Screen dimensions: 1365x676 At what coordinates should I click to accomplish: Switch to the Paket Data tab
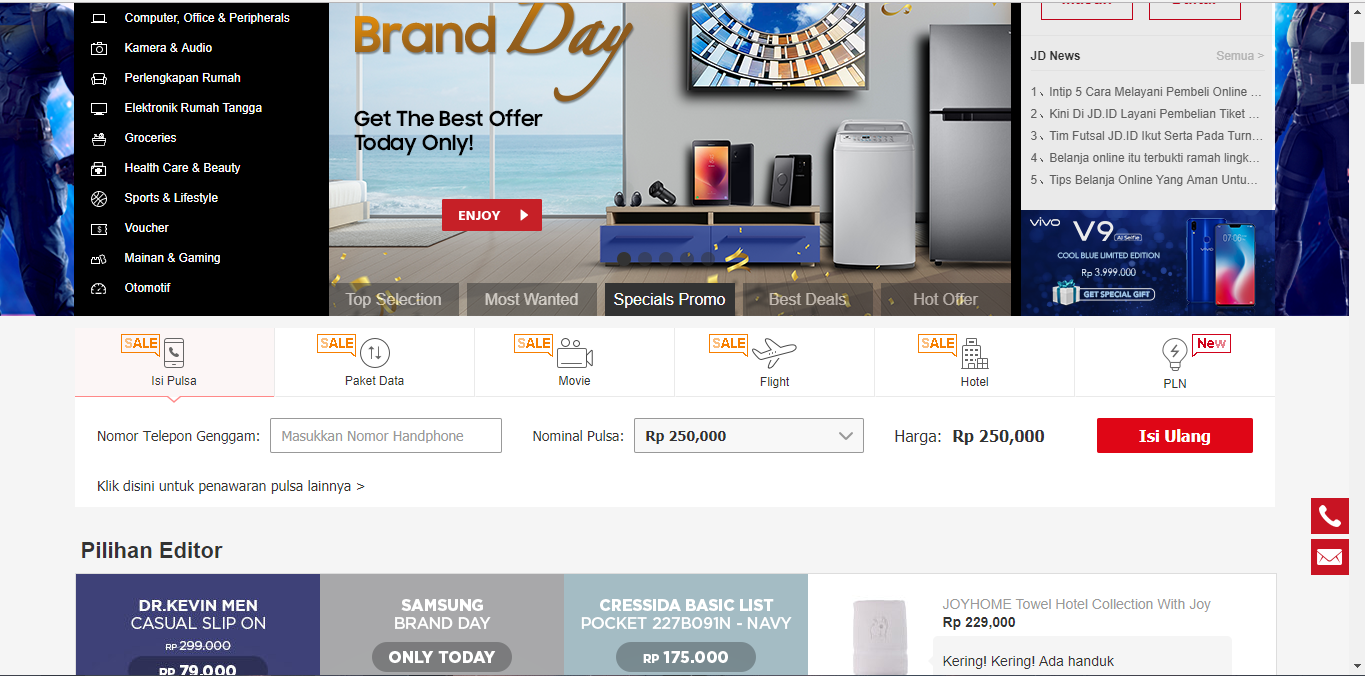click(x=374, y=362)
